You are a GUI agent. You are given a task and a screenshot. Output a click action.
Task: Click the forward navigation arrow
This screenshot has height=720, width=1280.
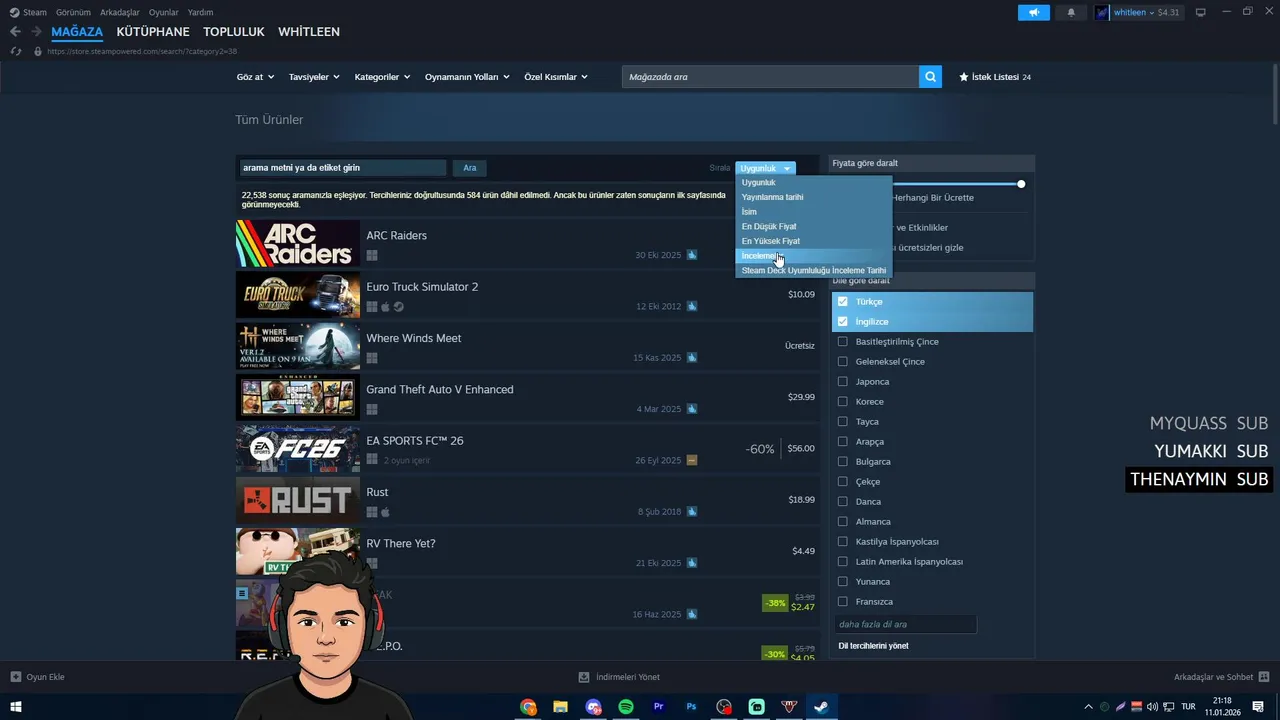[x=36, y=32]
